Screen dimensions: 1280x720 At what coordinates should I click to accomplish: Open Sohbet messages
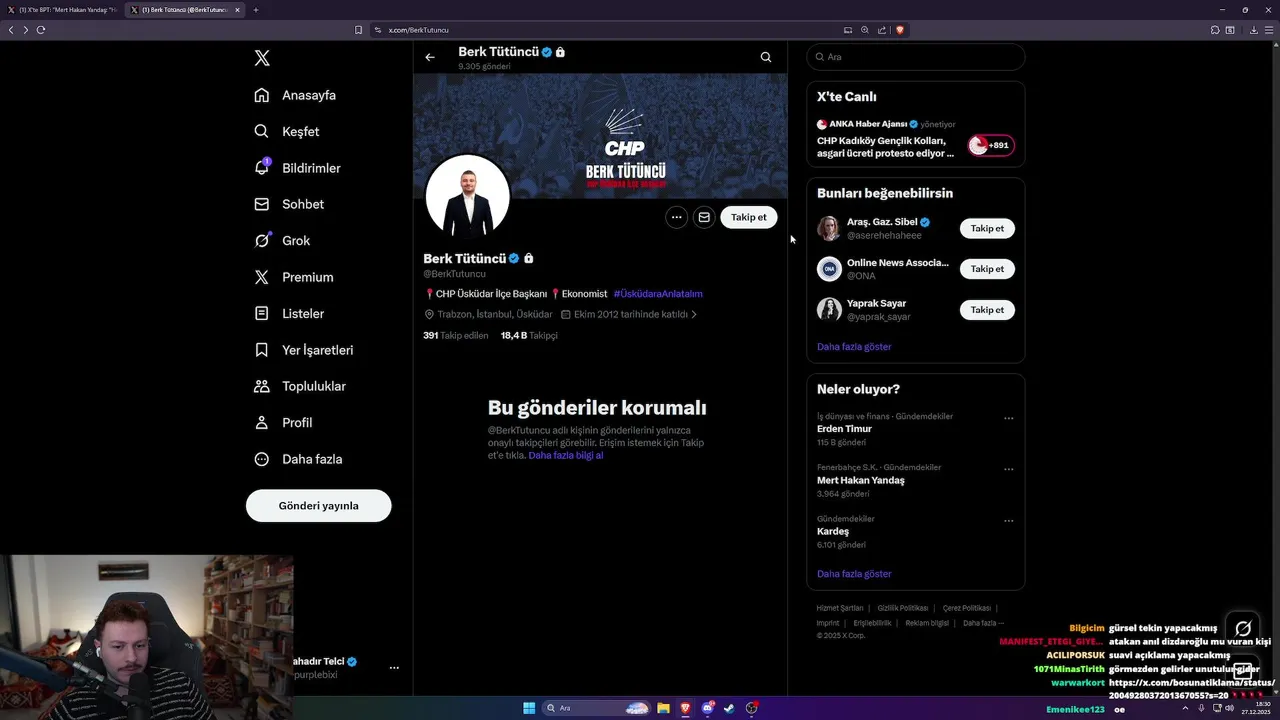coord(289,204)
